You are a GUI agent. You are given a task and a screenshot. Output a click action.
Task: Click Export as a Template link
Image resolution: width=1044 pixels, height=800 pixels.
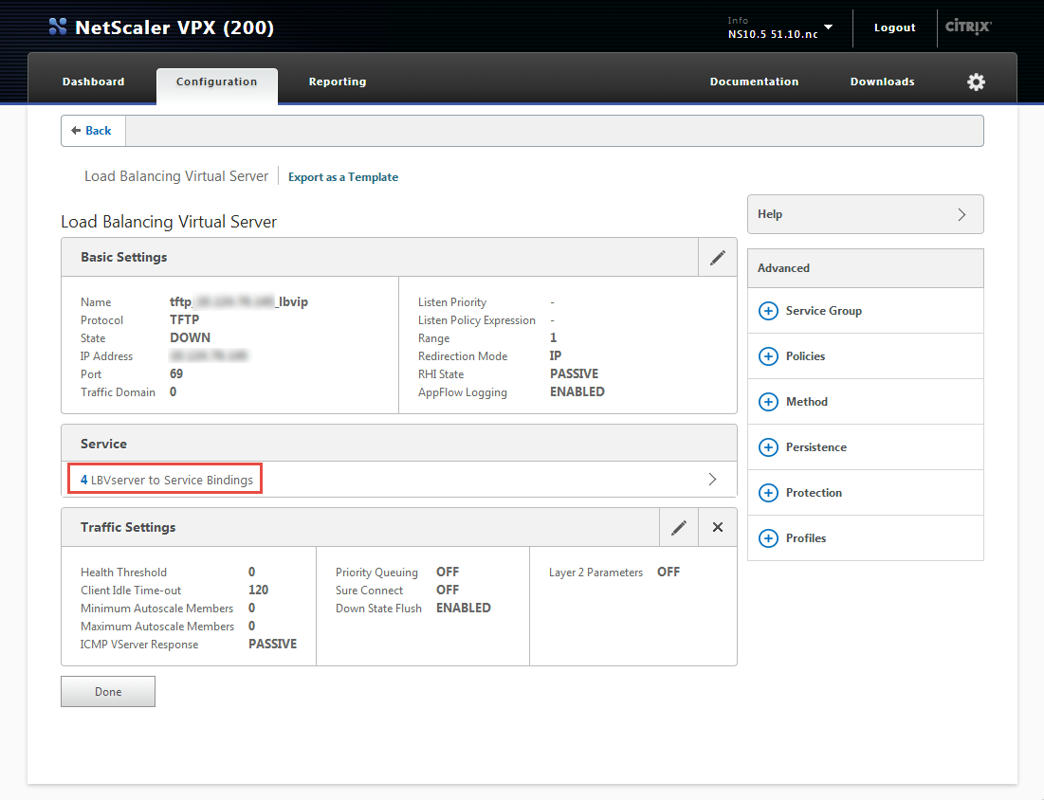click(343, 177)
